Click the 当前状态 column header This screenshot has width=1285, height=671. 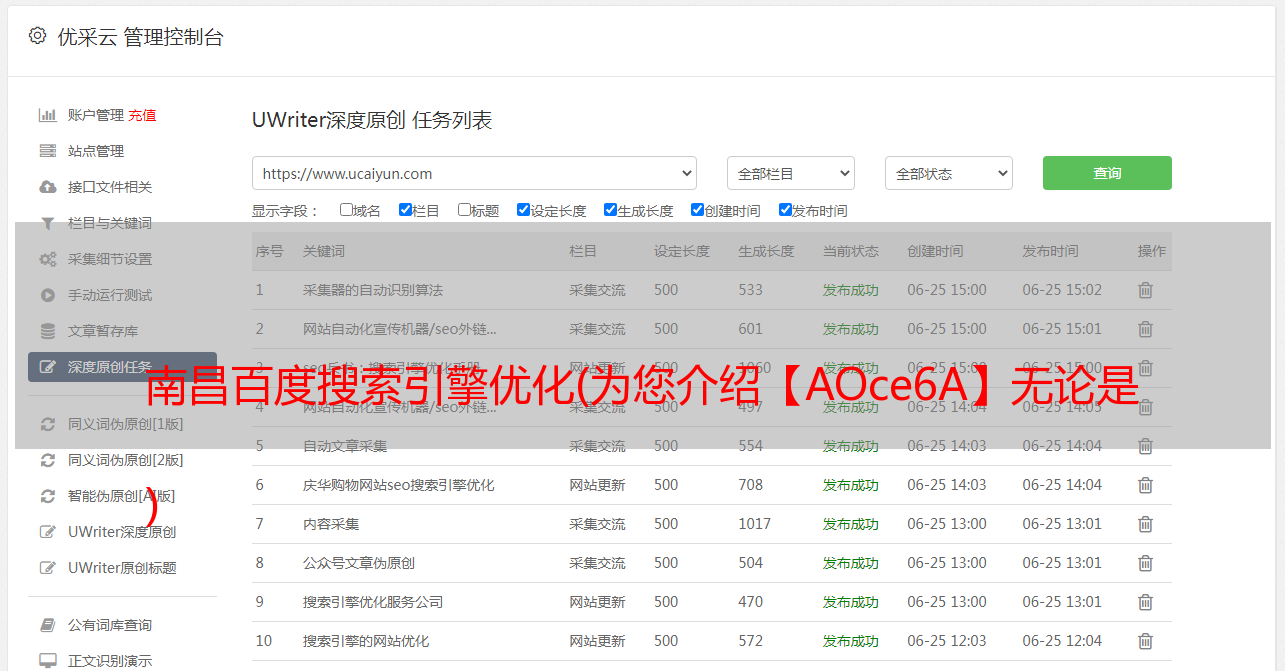[x=851, y=251]
